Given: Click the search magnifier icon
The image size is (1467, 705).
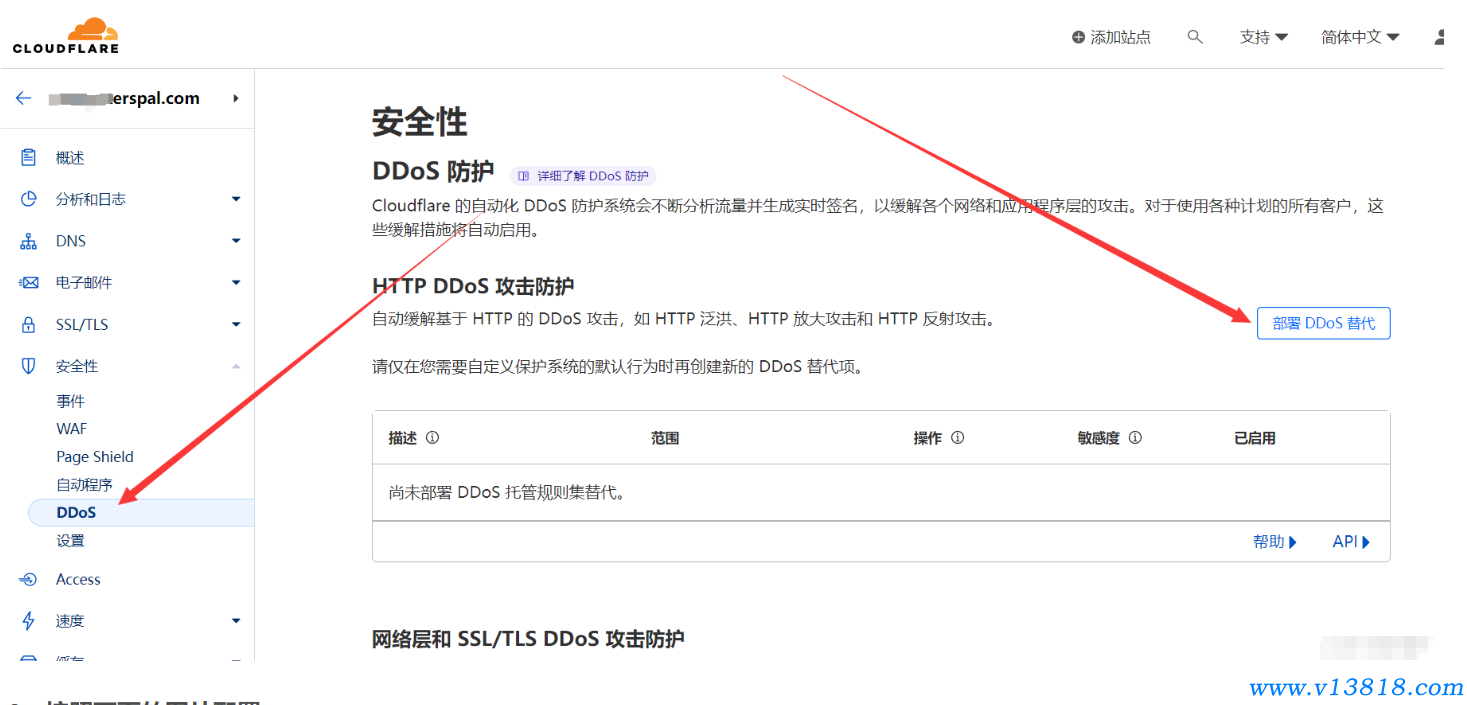Looking at the screenshot, I should [1194, 37].
